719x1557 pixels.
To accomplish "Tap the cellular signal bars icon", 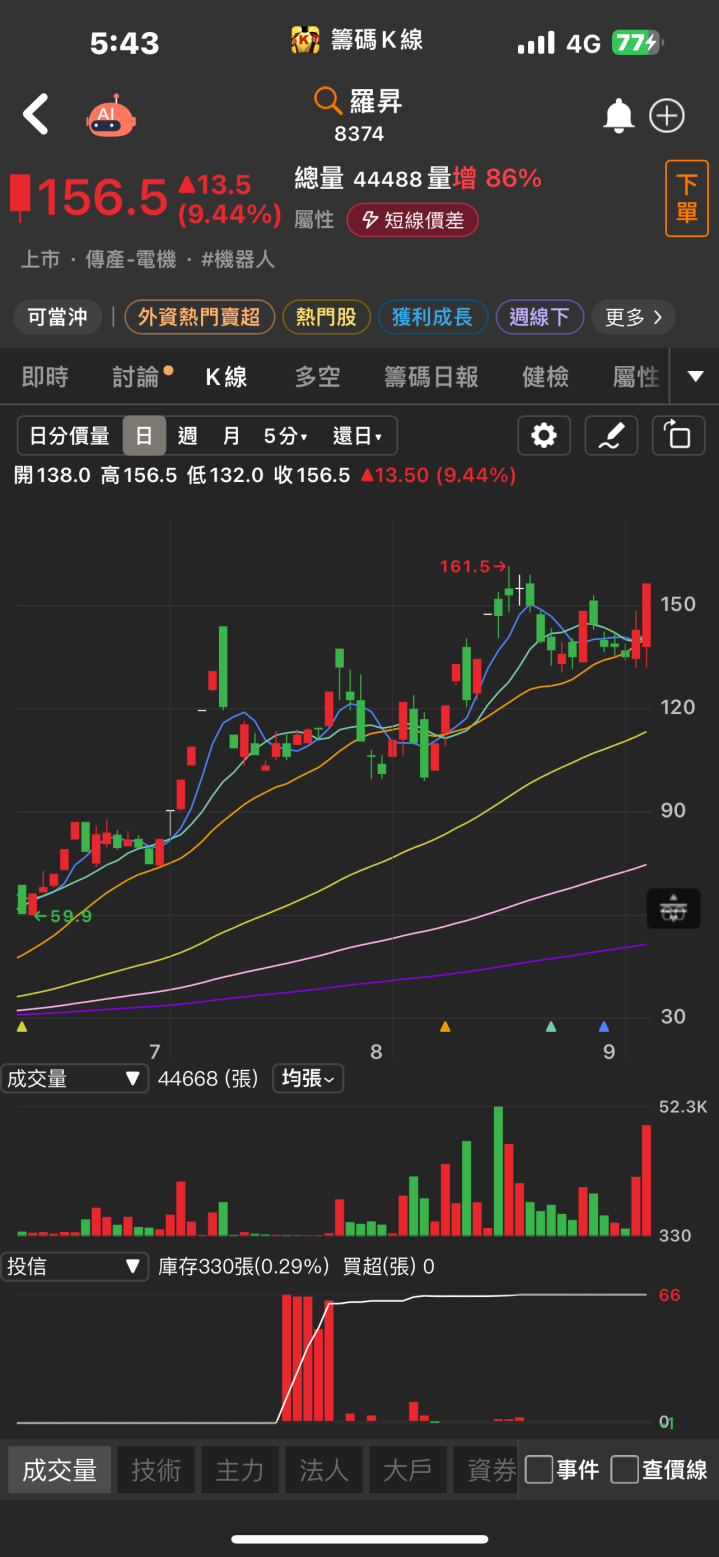I will (x=536, y=43).
